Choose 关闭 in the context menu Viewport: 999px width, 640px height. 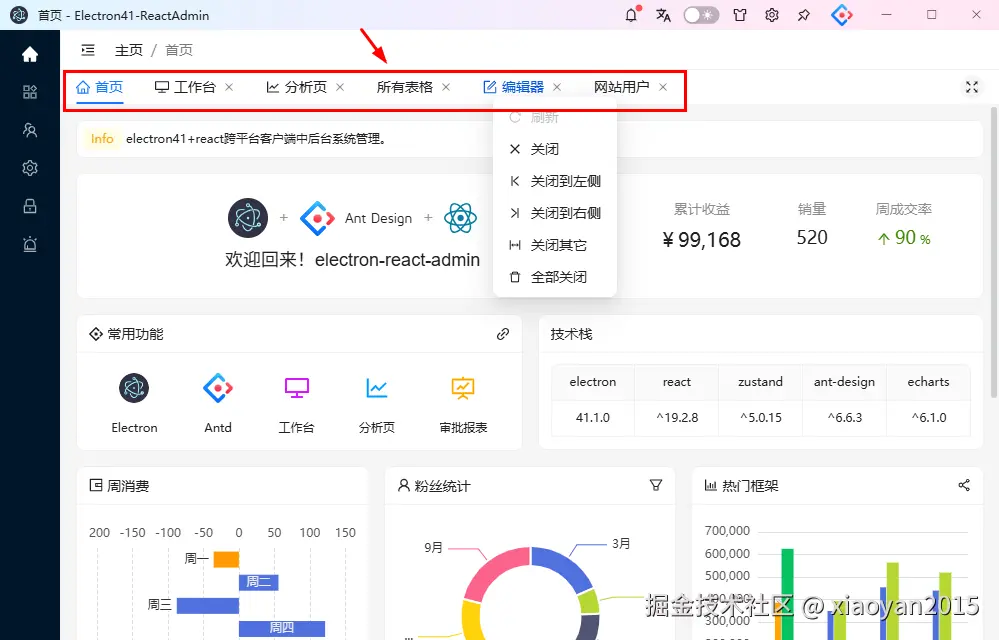[554, 149]
